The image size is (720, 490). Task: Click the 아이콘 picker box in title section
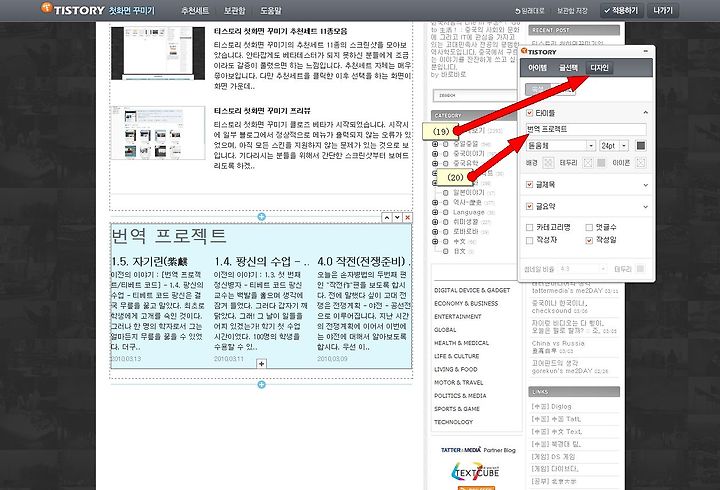[x=641, y=163]
